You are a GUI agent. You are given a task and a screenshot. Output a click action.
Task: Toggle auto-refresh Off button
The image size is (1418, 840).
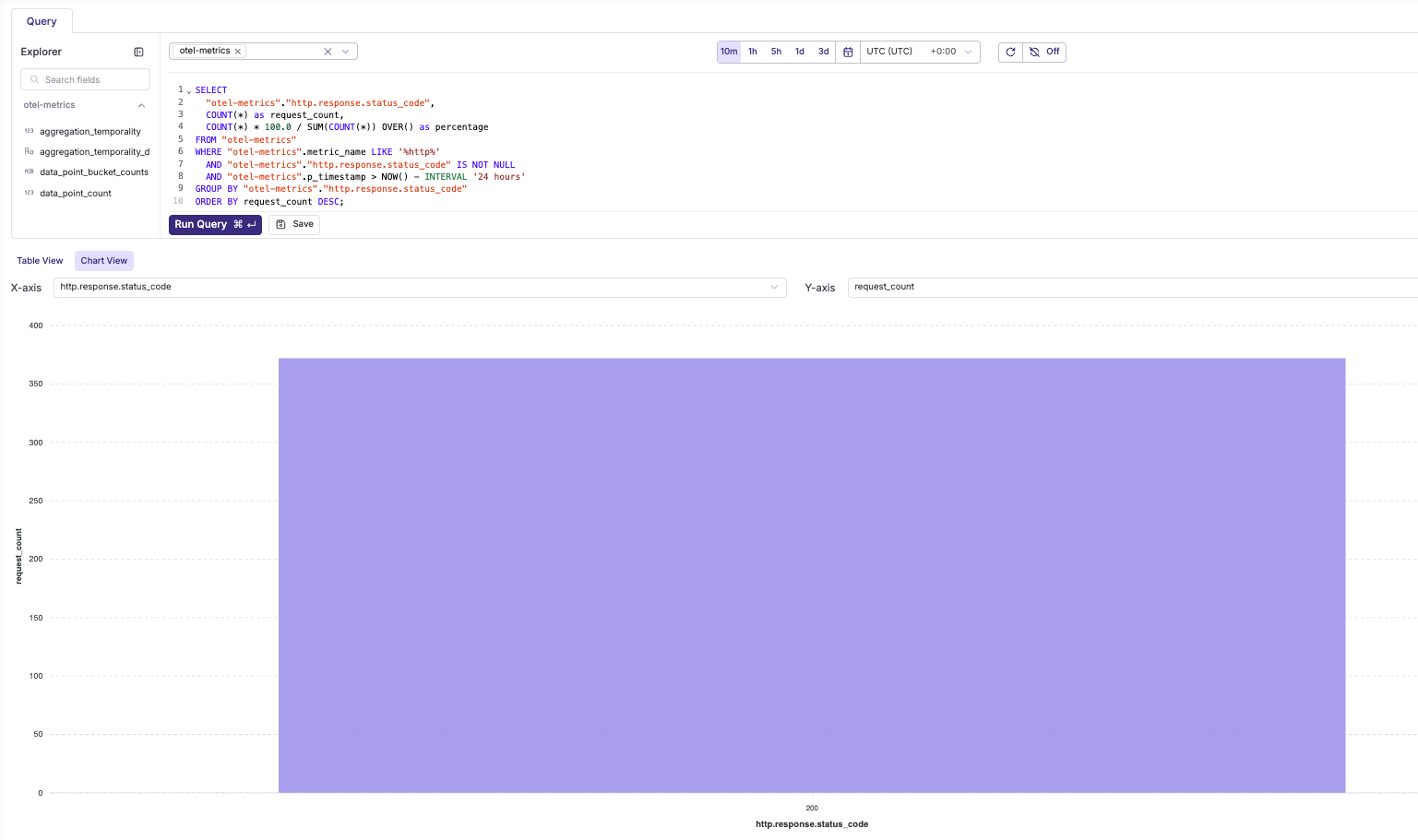click(1044, 52)
